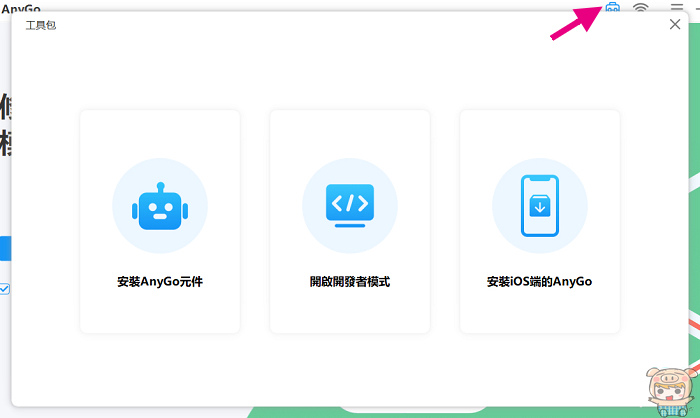Select 開啟開發者模式 label
Screen dimensions: 700x418
350,282
